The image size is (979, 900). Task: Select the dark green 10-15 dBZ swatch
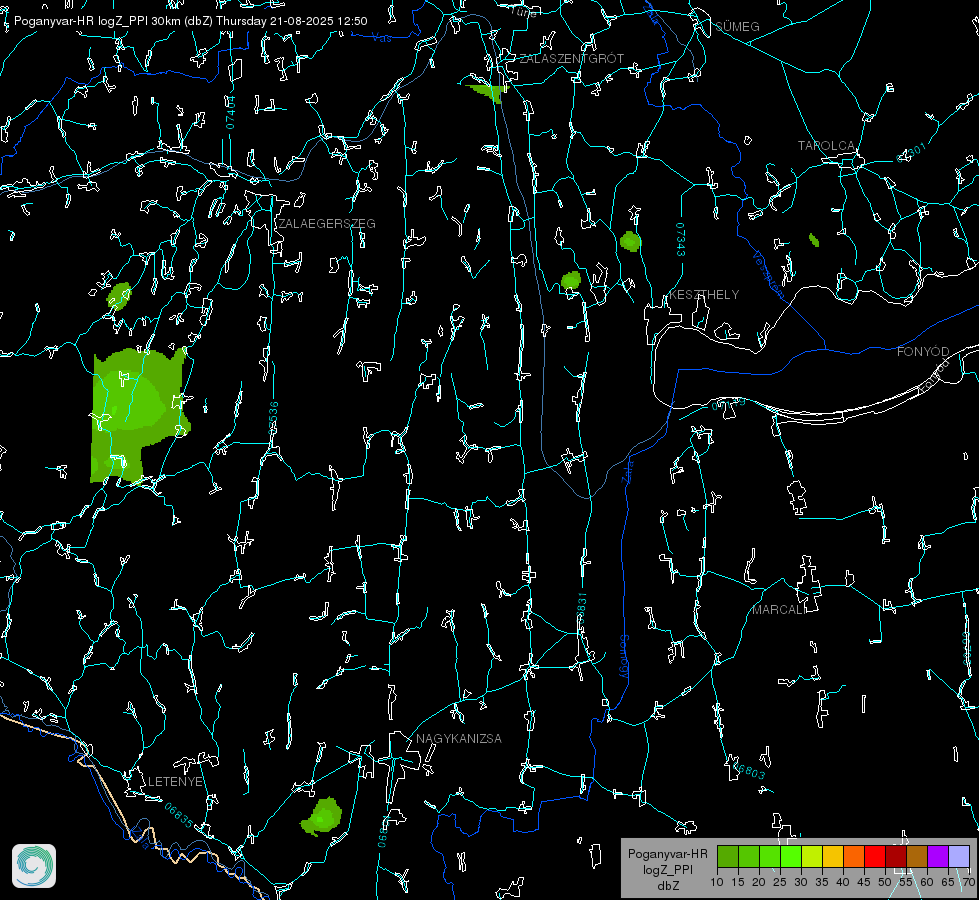[x=727, y=856]
